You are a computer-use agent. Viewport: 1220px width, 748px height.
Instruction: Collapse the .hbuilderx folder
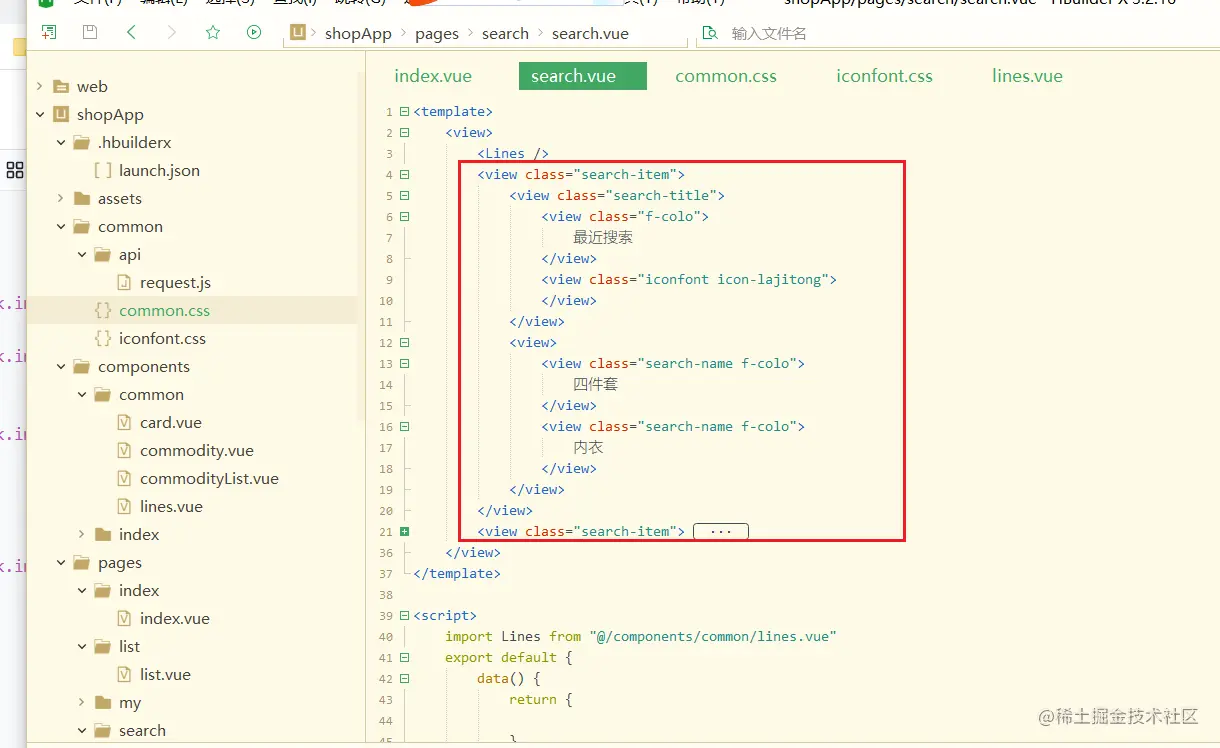pyautogui.click(x=61, y=142)
